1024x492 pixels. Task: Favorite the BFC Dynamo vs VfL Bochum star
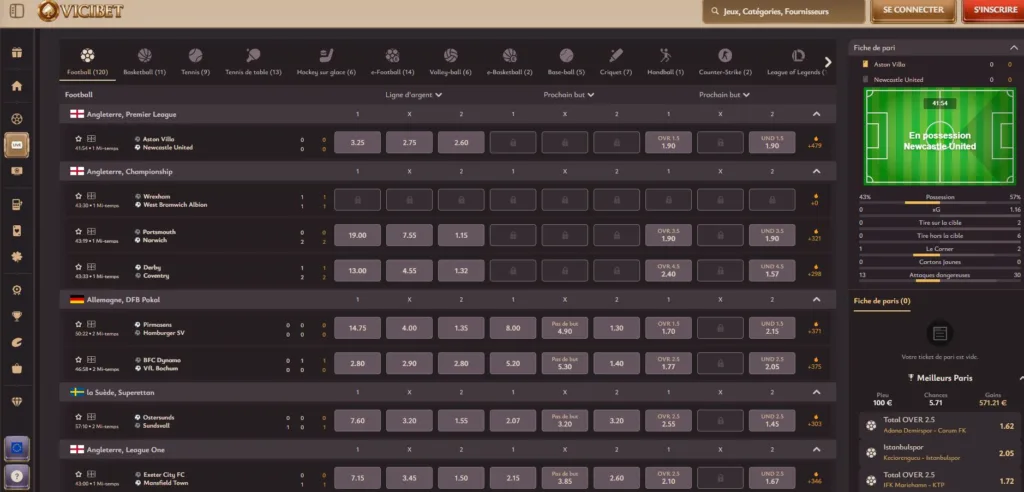point(79,359)
